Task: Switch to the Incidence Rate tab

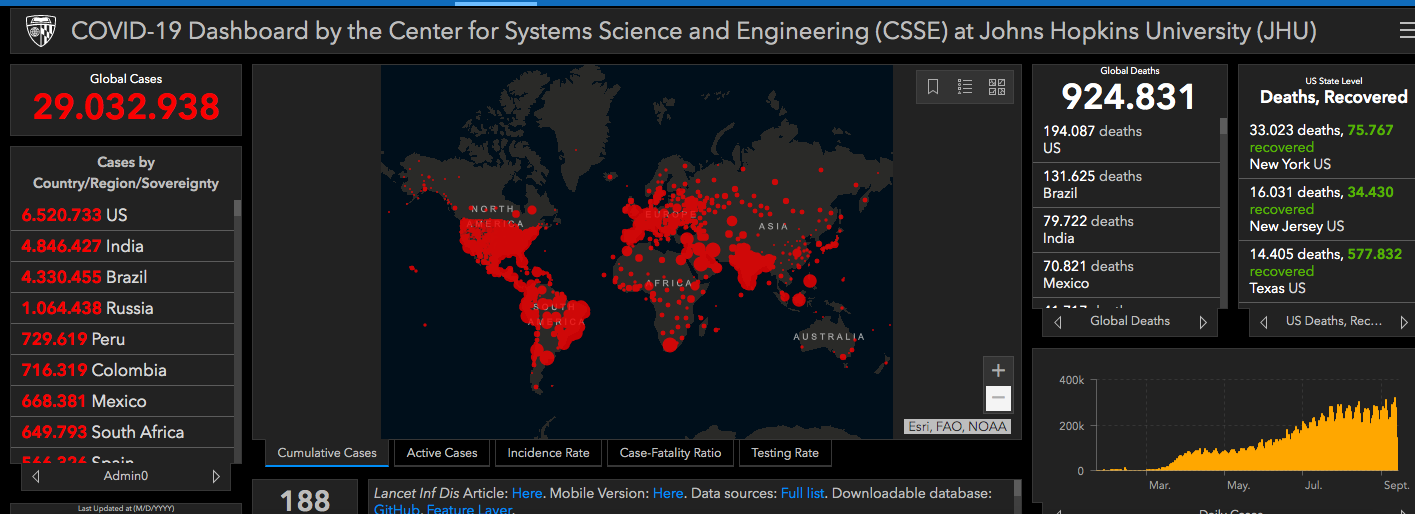Action: click(548, 453)
